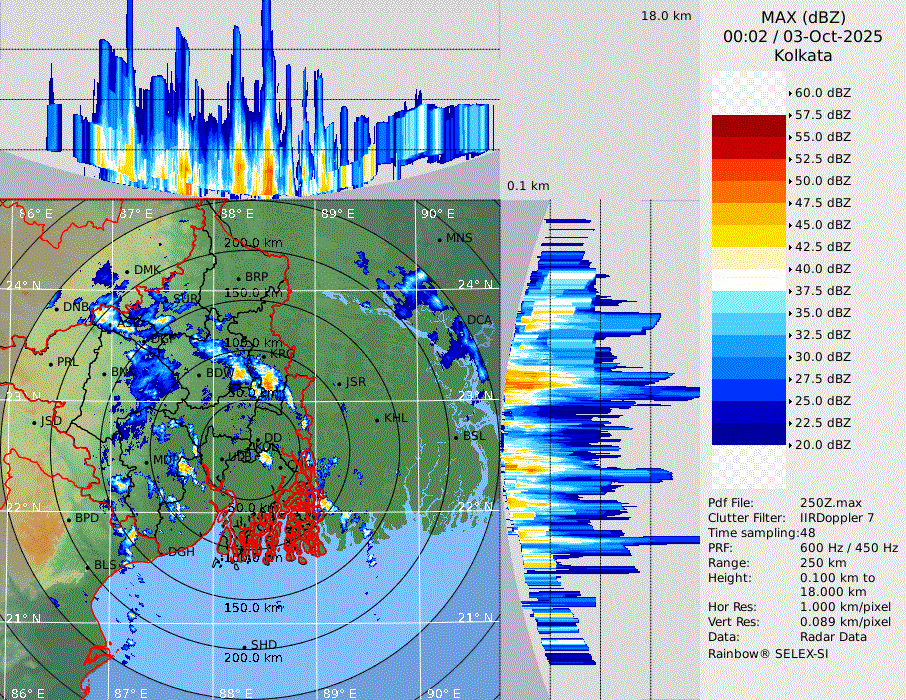The height and width of the screenshot is (700, 906).
Task: Select the BSL station marker
Action: coord(456,437)
